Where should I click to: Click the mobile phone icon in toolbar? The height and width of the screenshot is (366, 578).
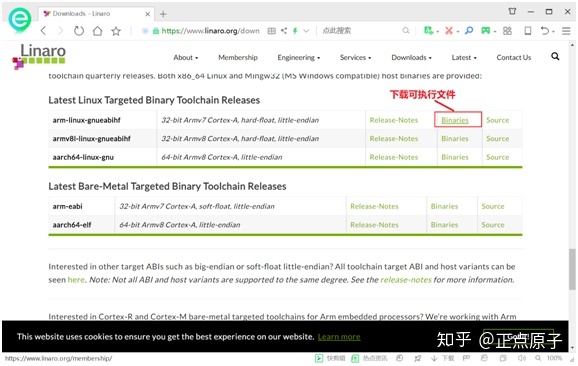click(528, 31)
